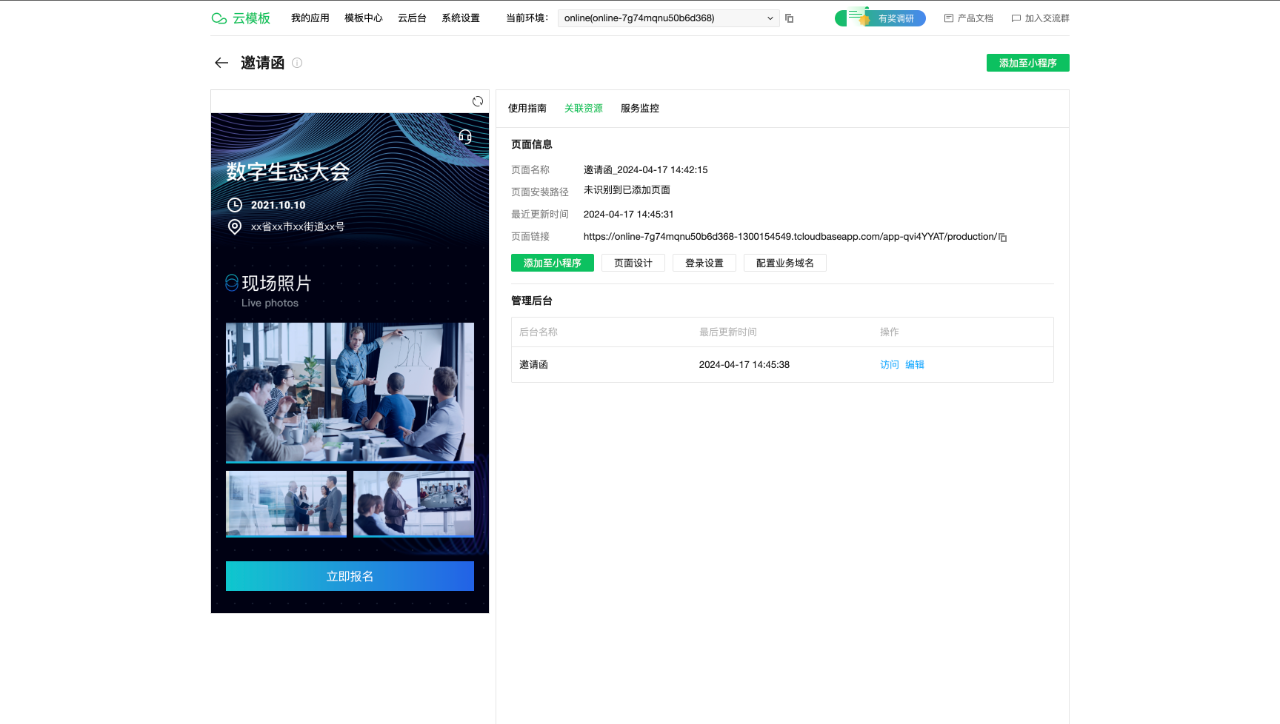Click the 登录设置 button
1280x724 pixels.
click(x=704, y=263)
